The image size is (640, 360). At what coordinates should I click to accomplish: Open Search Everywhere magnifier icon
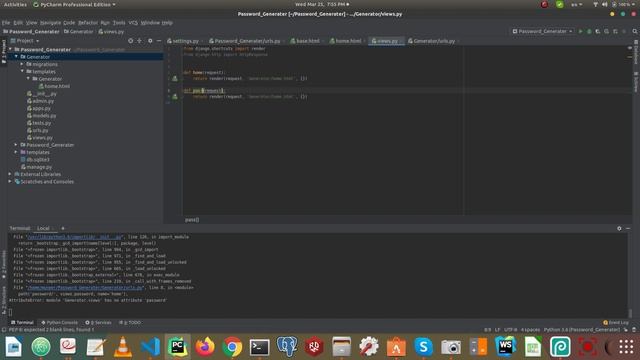(635, 31)
